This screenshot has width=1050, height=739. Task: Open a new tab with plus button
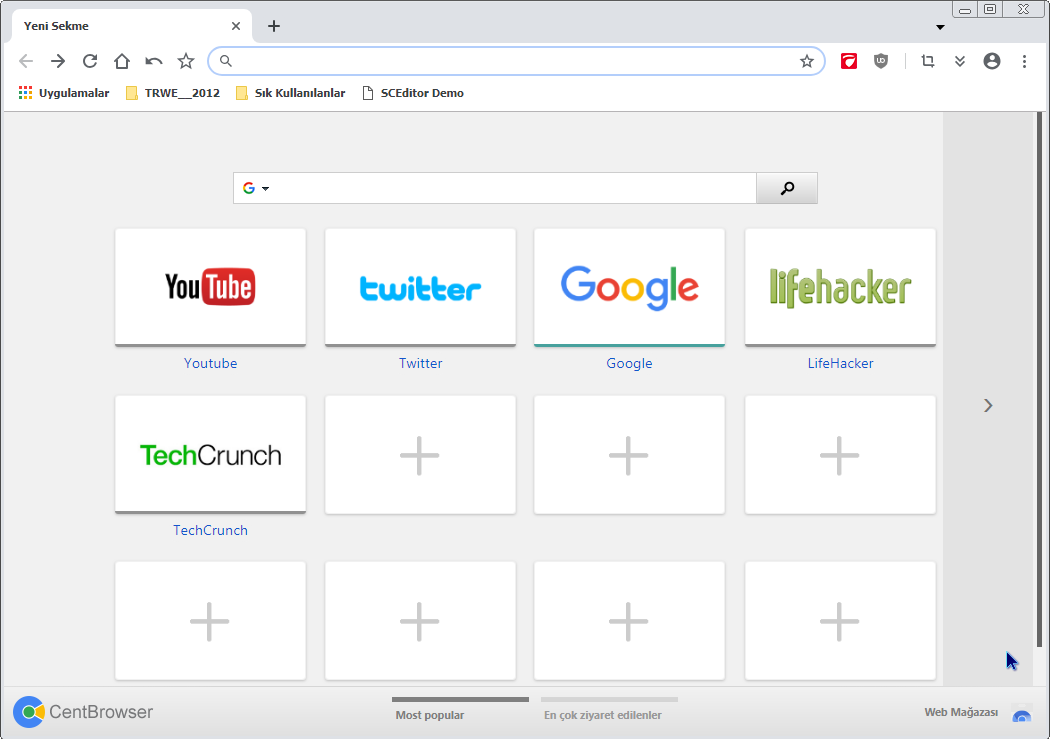coord(274,26)
